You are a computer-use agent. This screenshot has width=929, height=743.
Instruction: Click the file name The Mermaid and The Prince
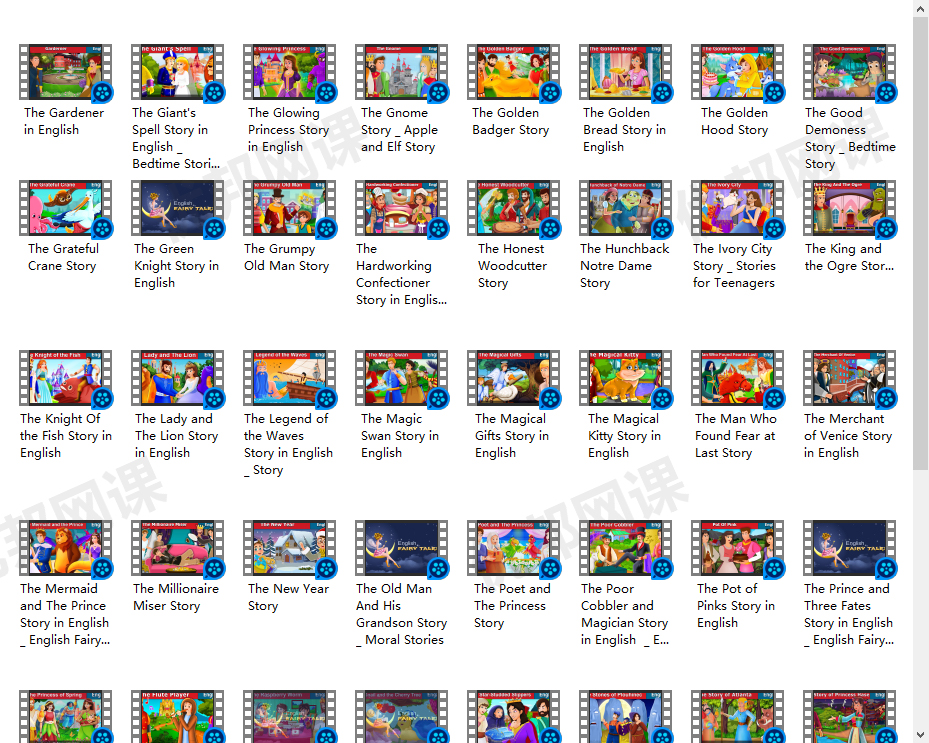click(65, 614)
